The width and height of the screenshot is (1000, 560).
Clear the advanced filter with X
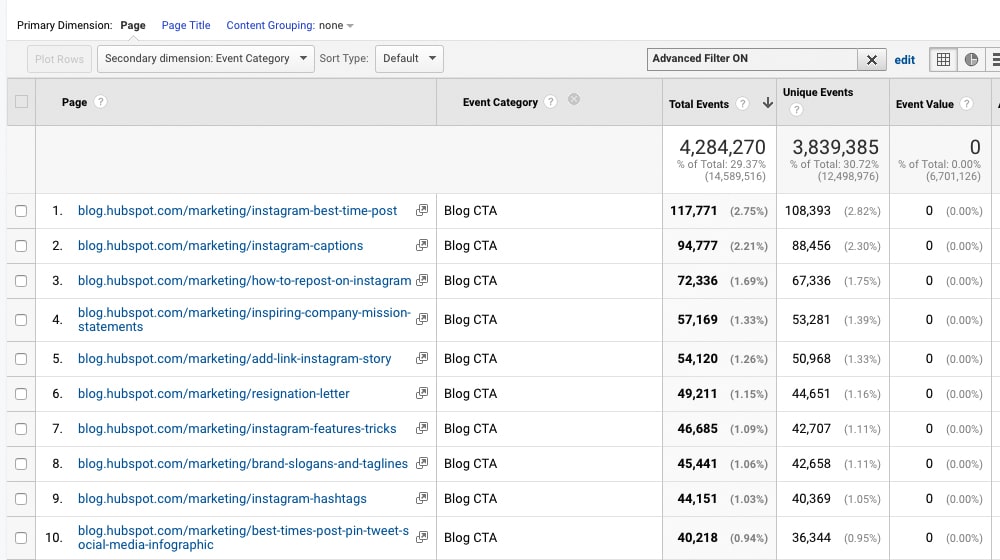pyautogui.click(x=872, y=60)
